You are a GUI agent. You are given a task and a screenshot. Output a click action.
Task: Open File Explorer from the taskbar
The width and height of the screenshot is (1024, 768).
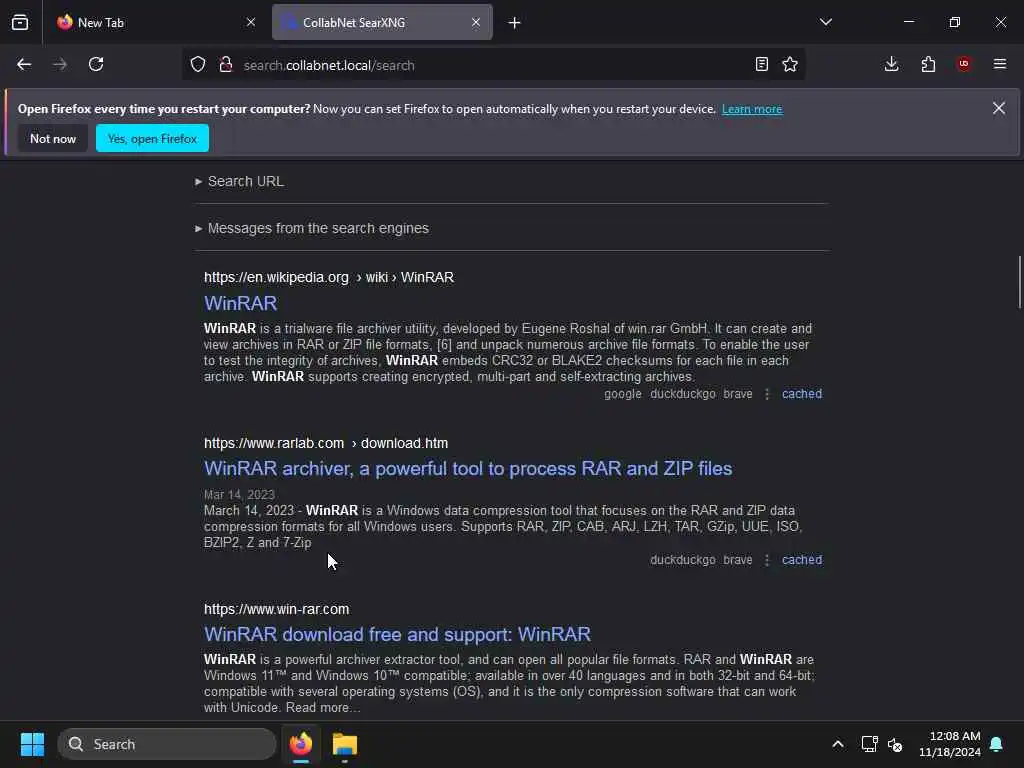pyautogui.click(x=345, y=744)
